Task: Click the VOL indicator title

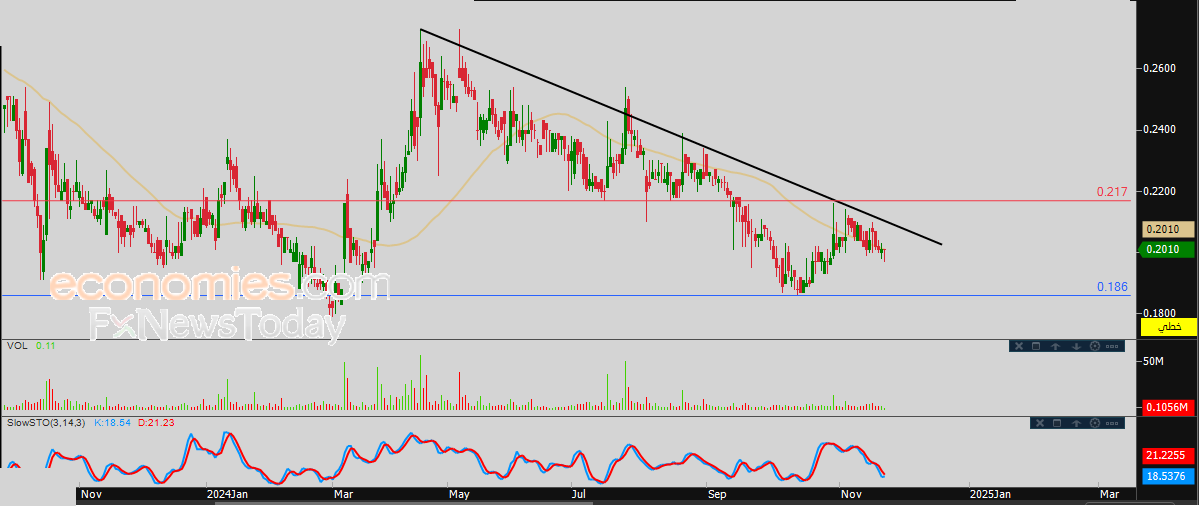Action: coord(18,345)
